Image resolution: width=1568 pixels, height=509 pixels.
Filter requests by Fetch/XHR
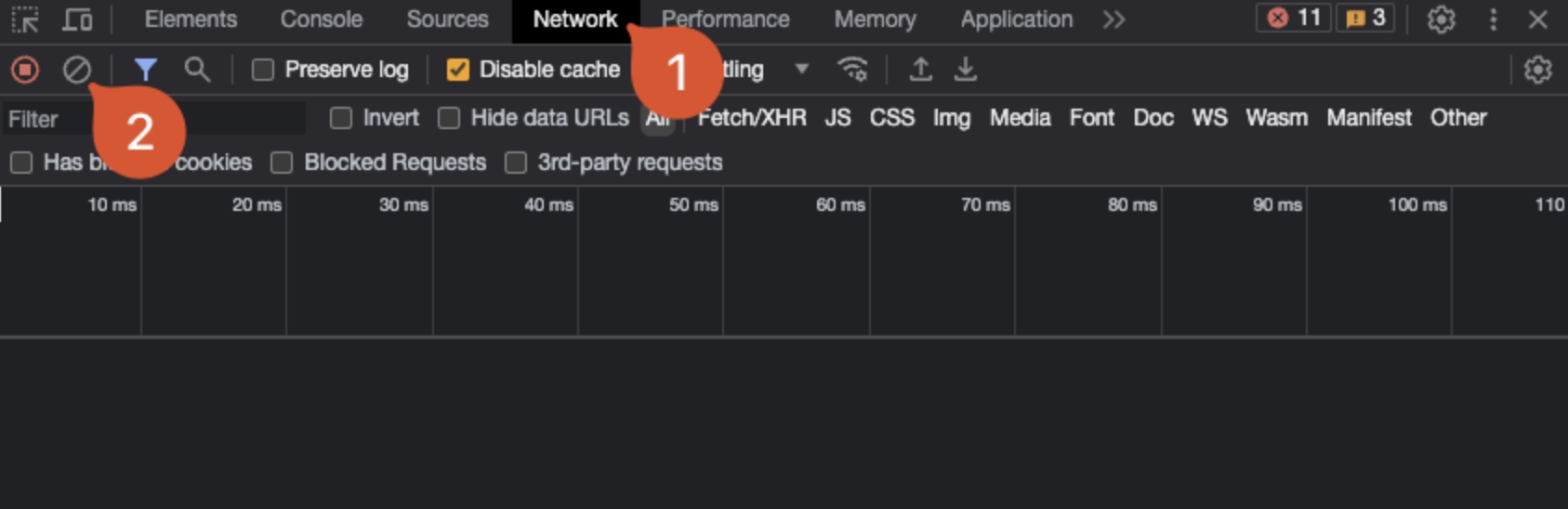pos(752,118)
